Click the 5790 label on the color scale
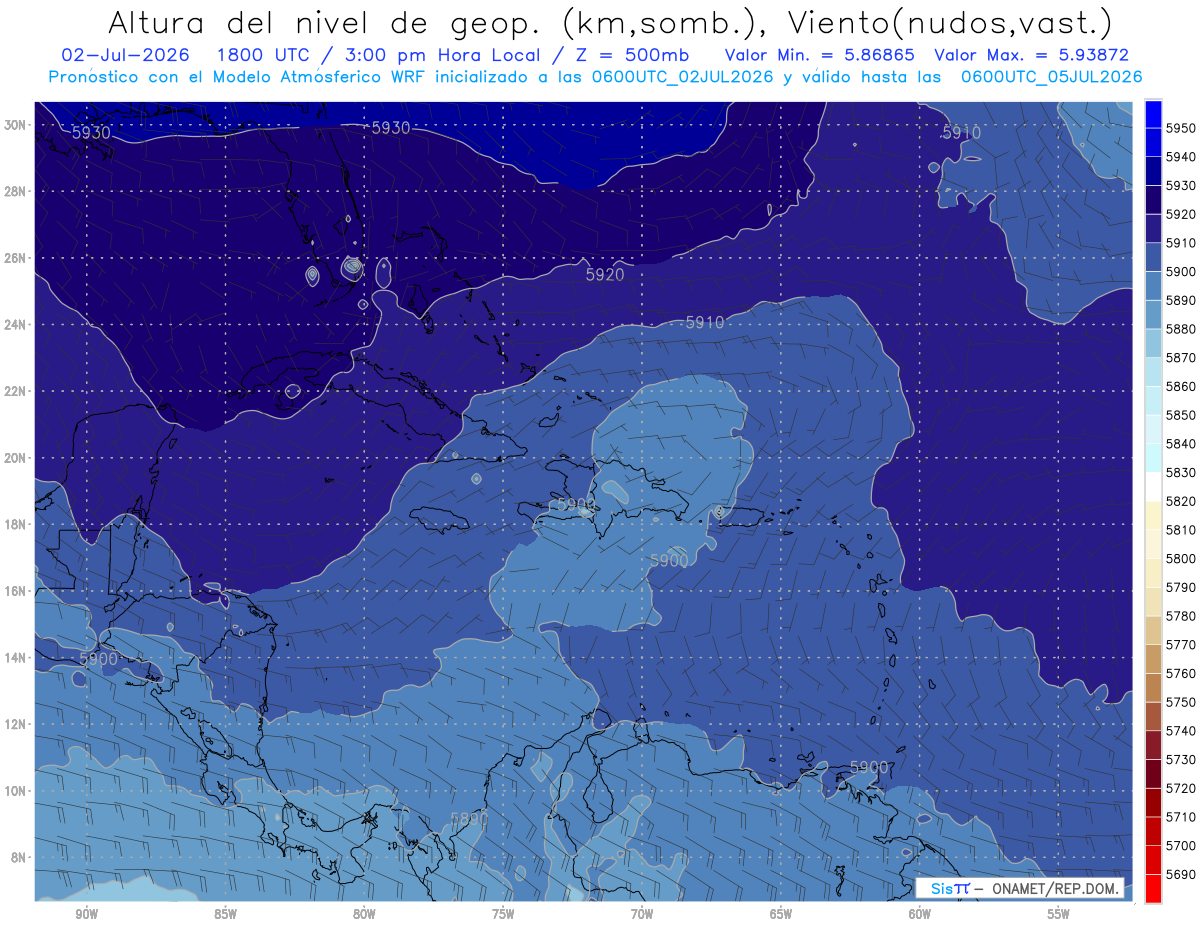This screenshot has width=1200, height=927. point(1181,587)
